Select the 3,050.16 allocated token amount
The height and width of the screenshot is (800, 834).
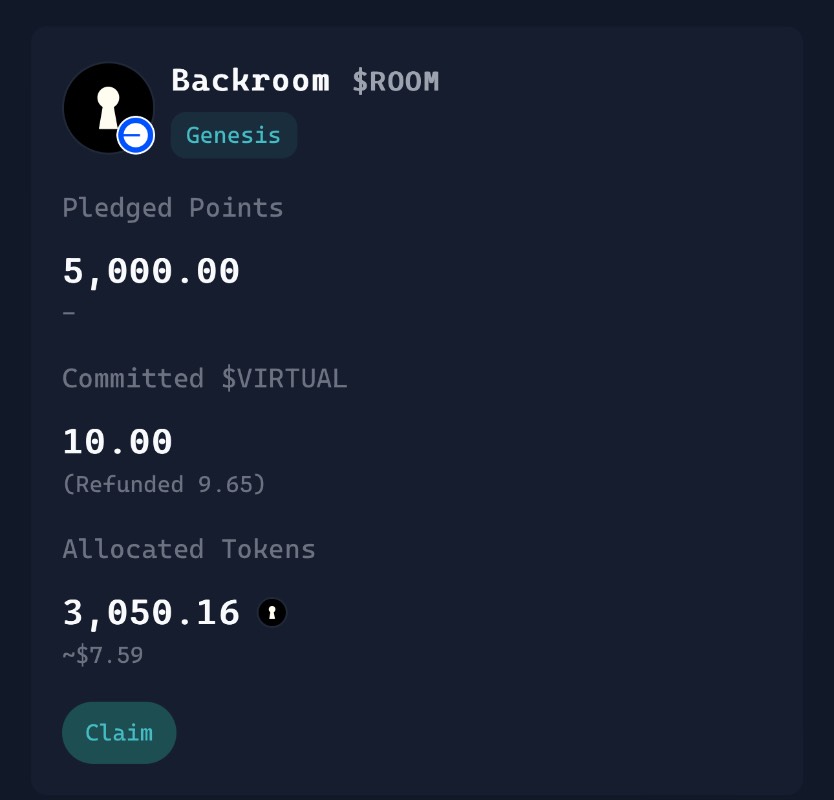tap(151, 612)
